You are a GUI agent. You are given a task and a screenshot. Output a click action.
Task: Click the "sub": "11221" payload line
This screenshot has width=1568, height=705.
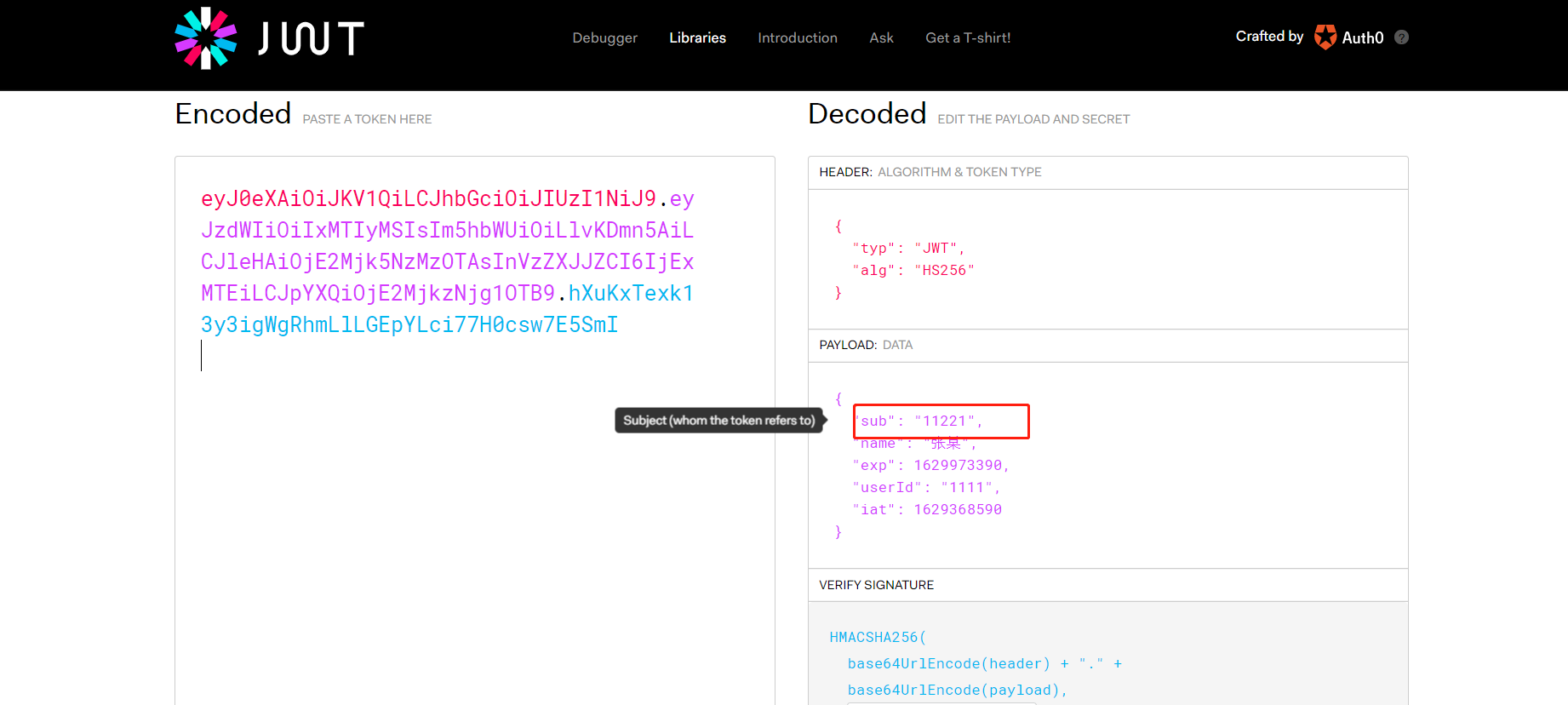[918, 421]
